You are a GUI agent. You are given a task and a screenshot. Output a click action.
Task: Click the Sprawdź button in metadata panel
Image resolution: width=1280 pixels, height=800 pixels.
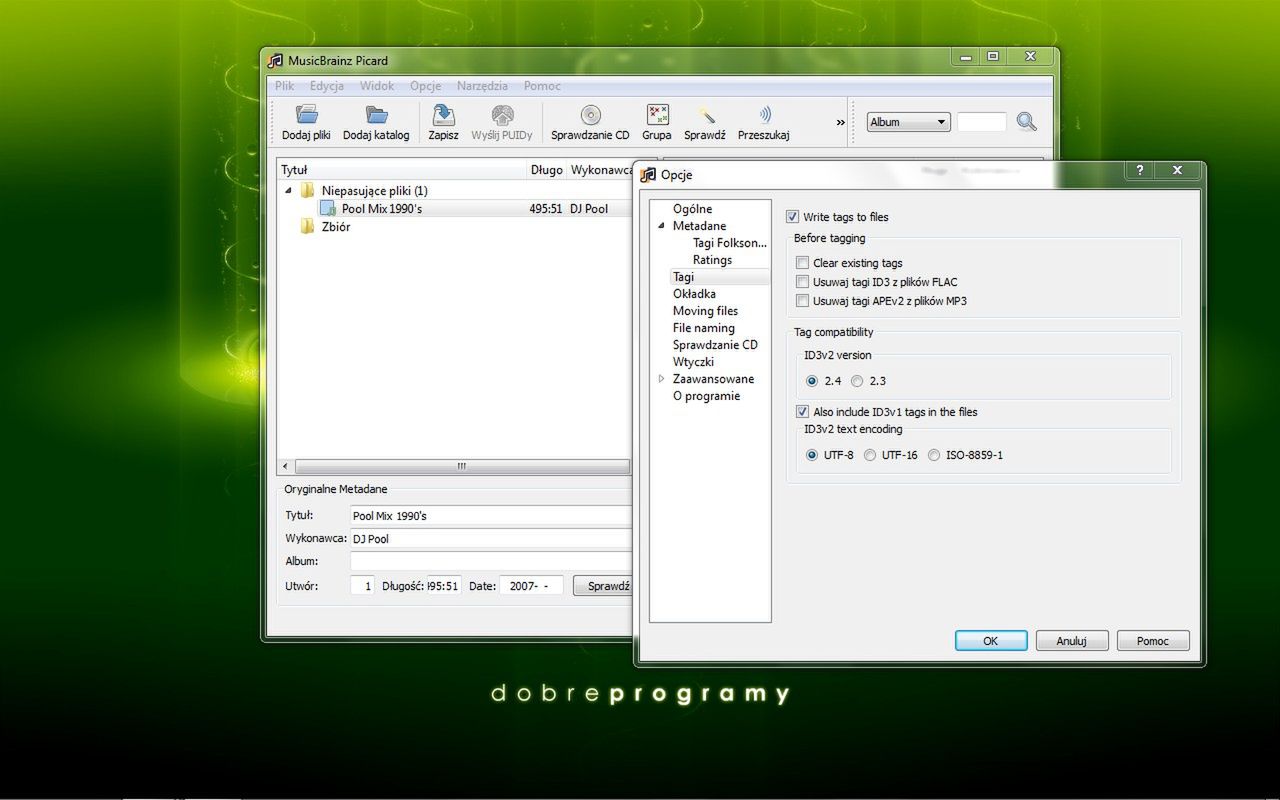pos(604,586)
